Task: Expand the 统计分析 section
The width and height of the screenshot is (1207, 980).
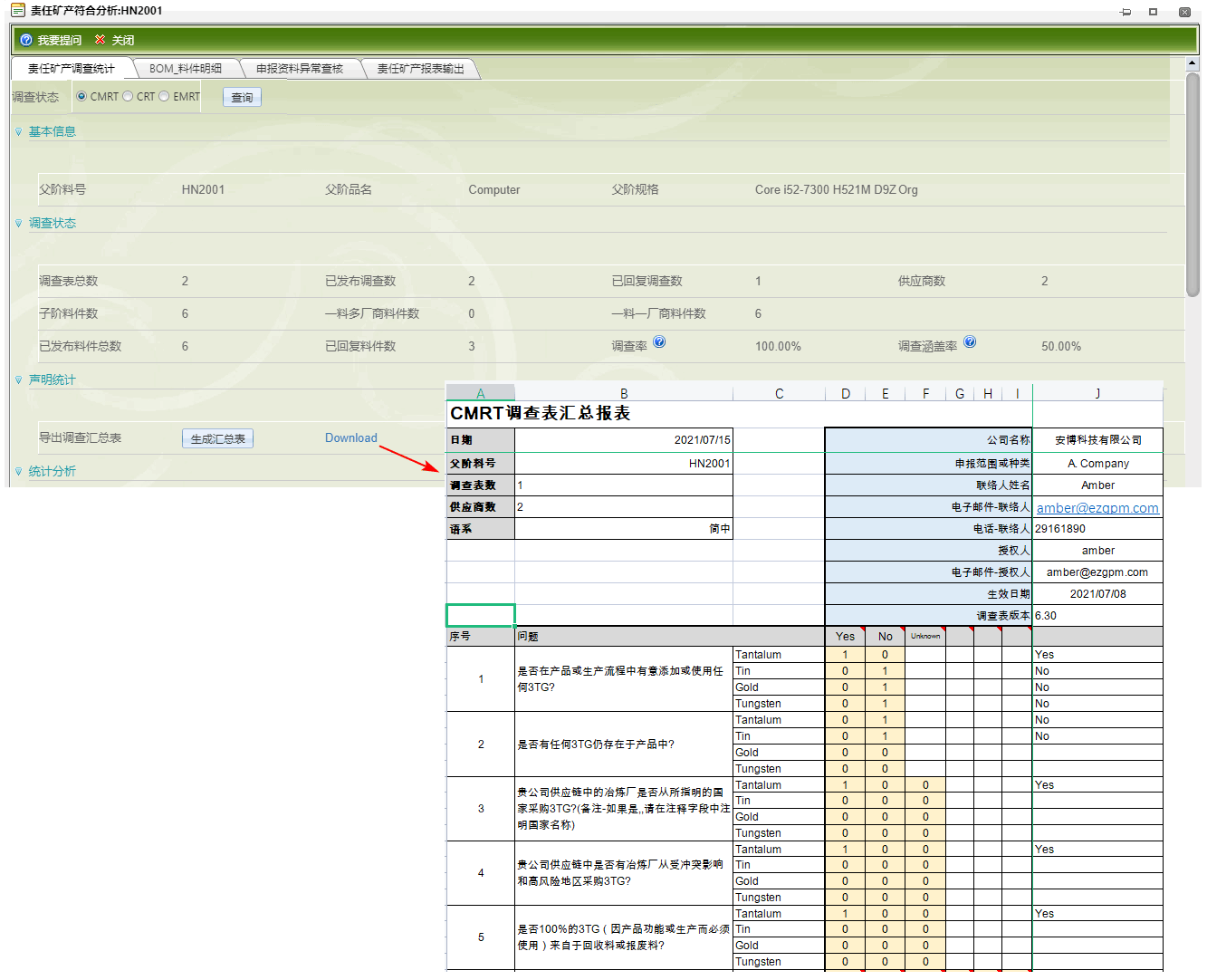Action: (18, 472)
